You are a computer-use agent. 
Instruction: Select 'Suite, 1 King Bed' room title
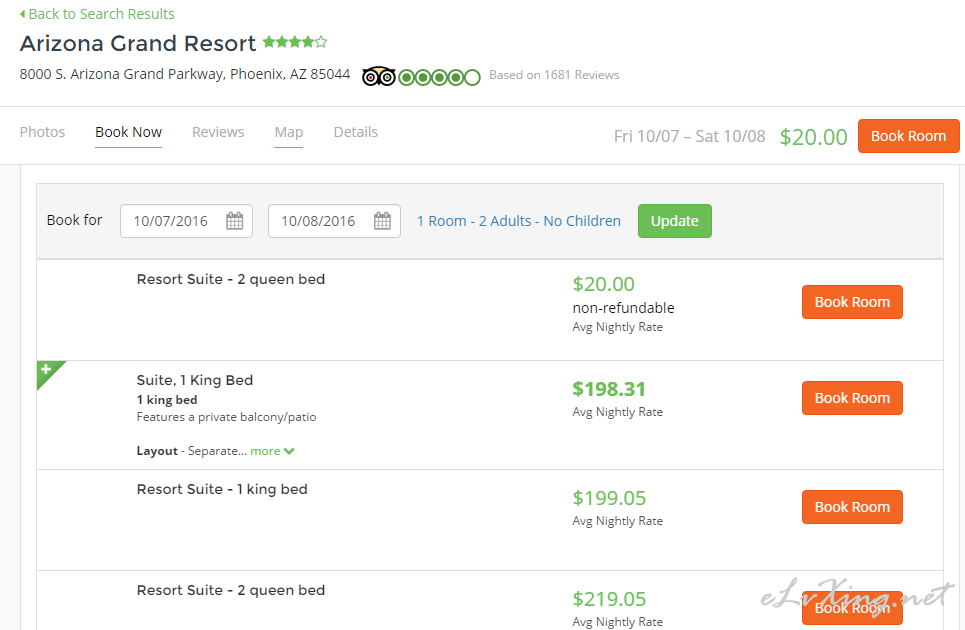(x=194, y=380)
